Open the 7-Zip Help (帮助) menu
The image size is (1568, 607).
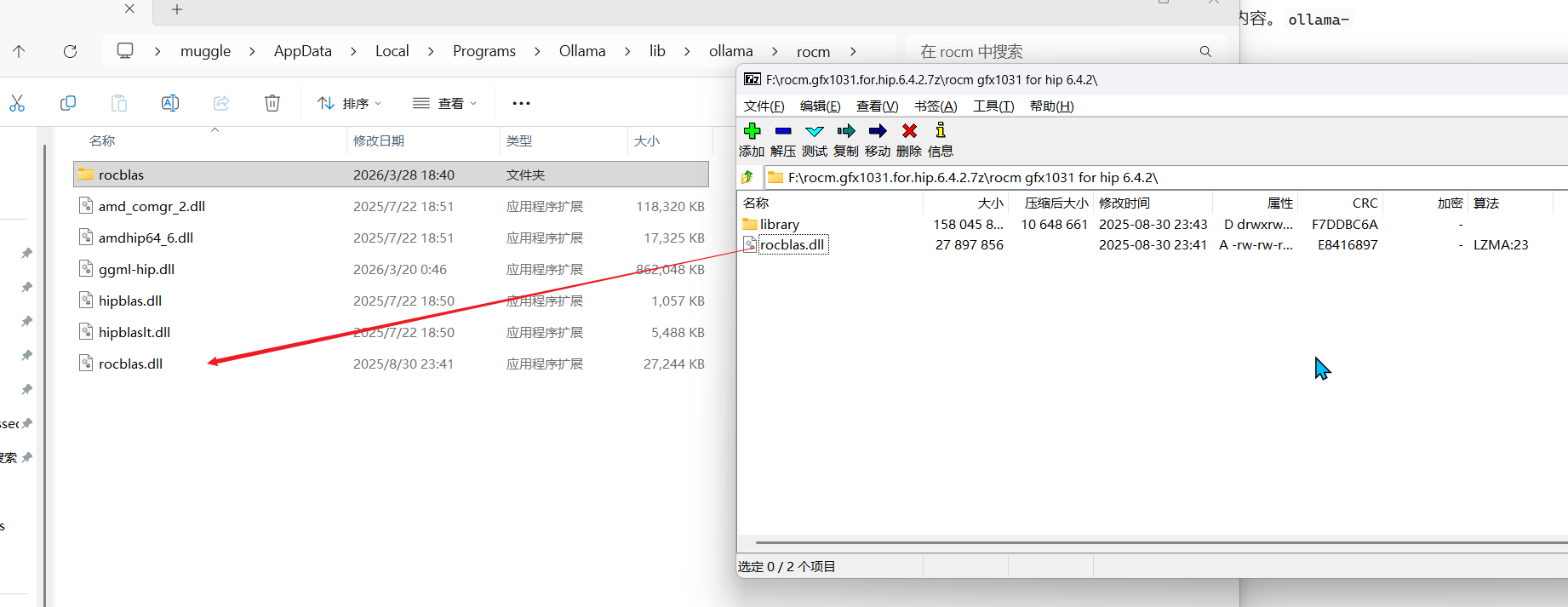coord(1051,106)
